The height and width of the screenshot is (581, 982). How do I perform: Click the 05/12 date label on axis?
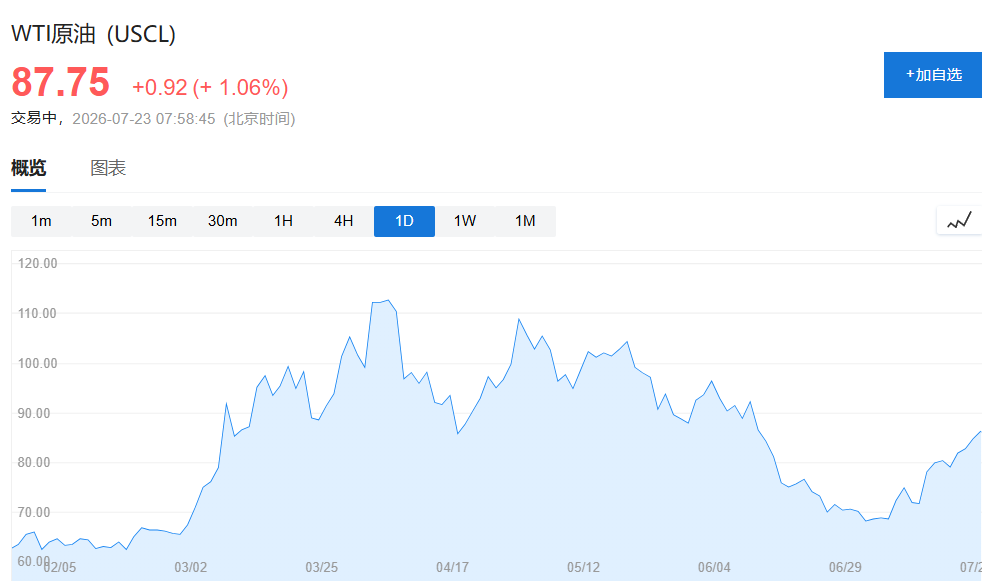click(x=583, y=567)
